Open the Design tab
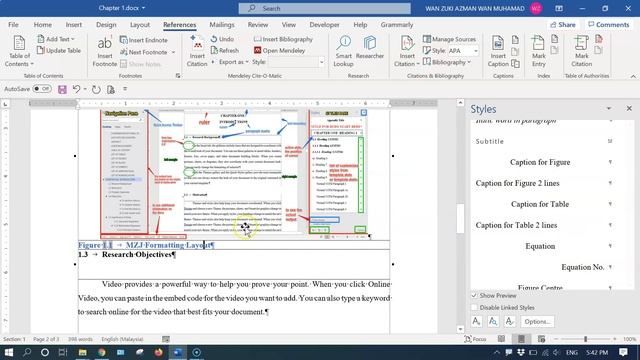This screenshot has width=640, height=360. point(106,24)
